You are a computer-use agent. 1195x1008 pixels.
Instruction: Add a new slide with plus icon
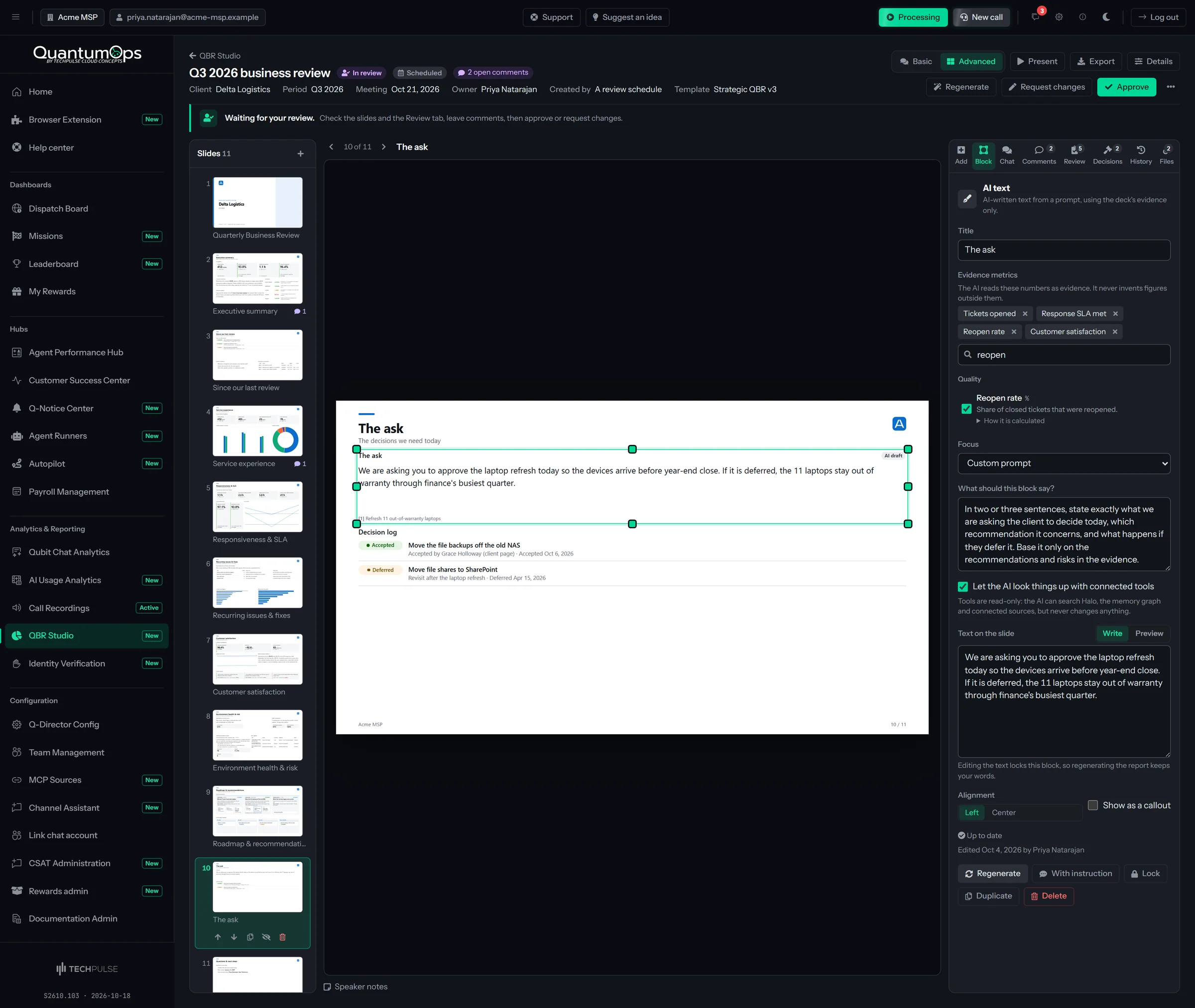pos(301,154)
